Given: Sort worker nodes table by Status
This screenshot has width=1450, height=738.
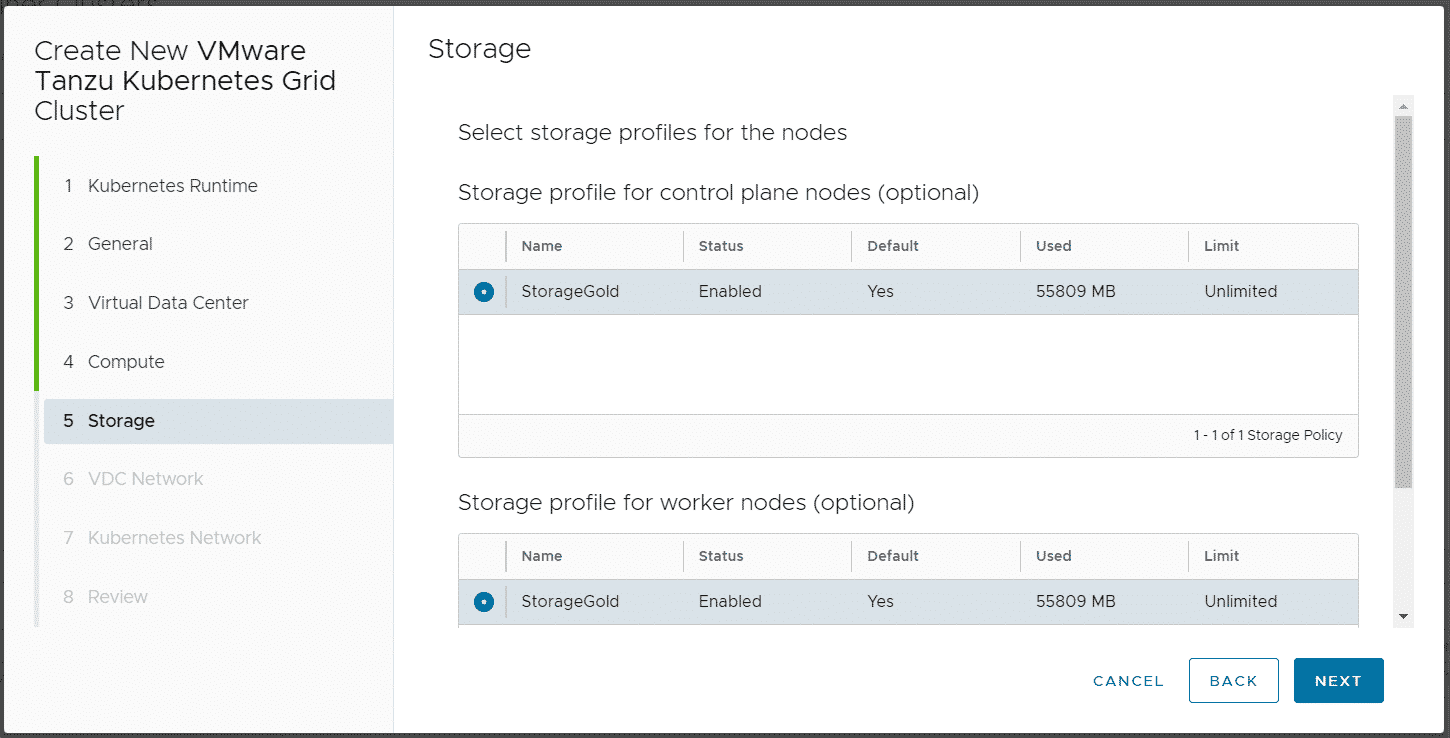Looking at the screenshot, I should 721,556.
